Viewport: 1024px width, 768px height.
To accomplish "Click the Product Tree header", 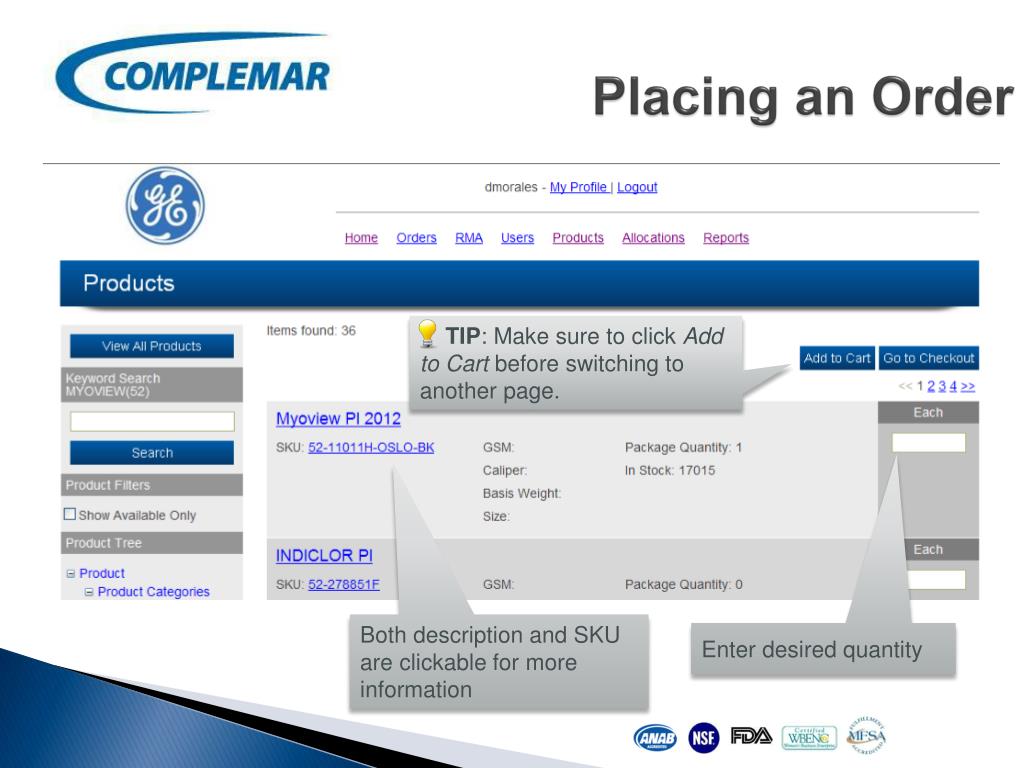I will [152, 543].
